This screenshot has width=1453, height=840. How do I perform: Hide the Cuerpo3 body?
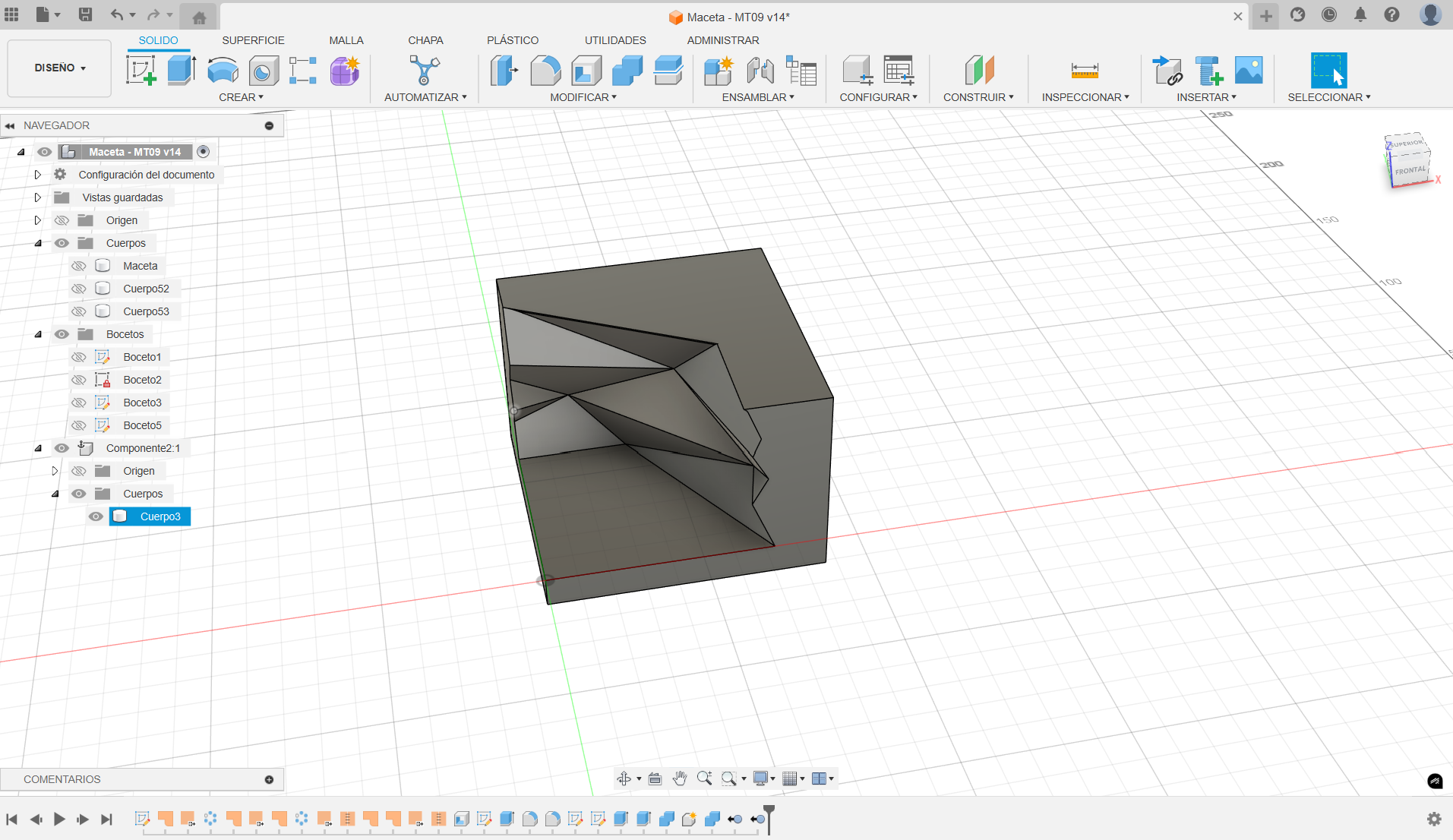coord(96,516)
